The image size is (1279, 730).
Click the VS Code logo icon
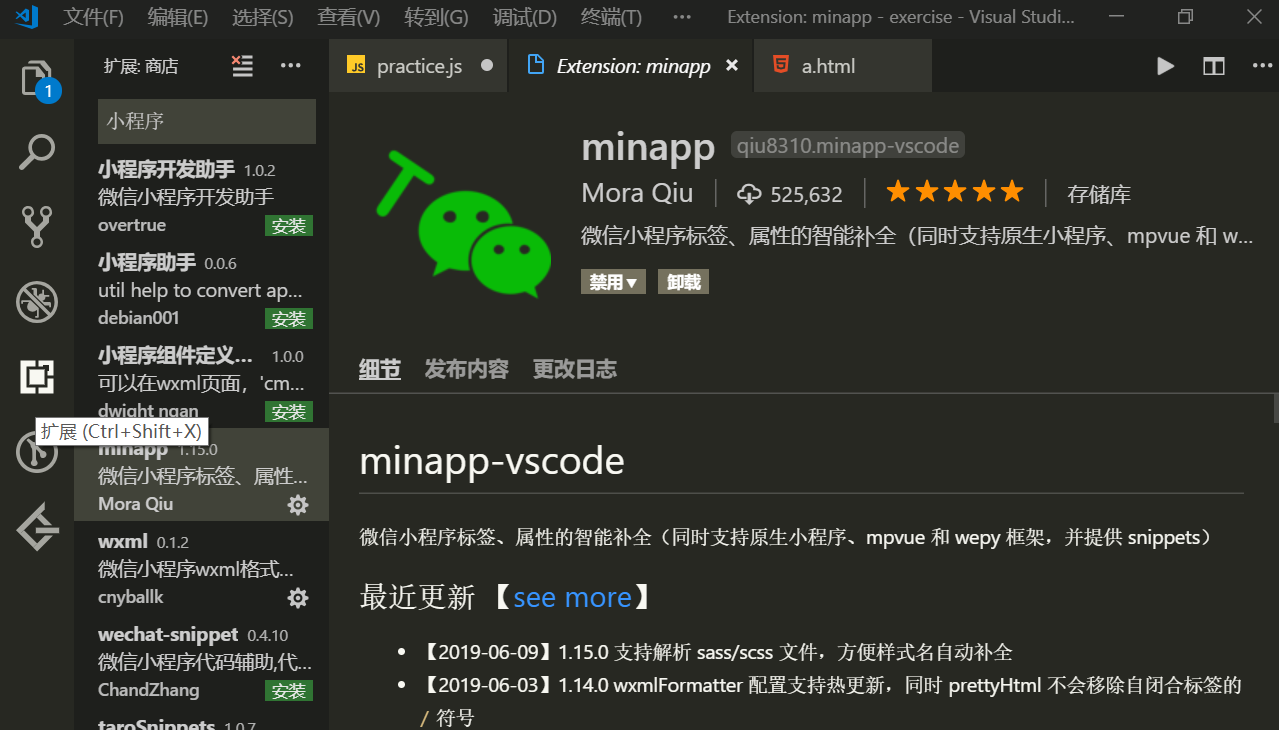click(x=27, y=17)
